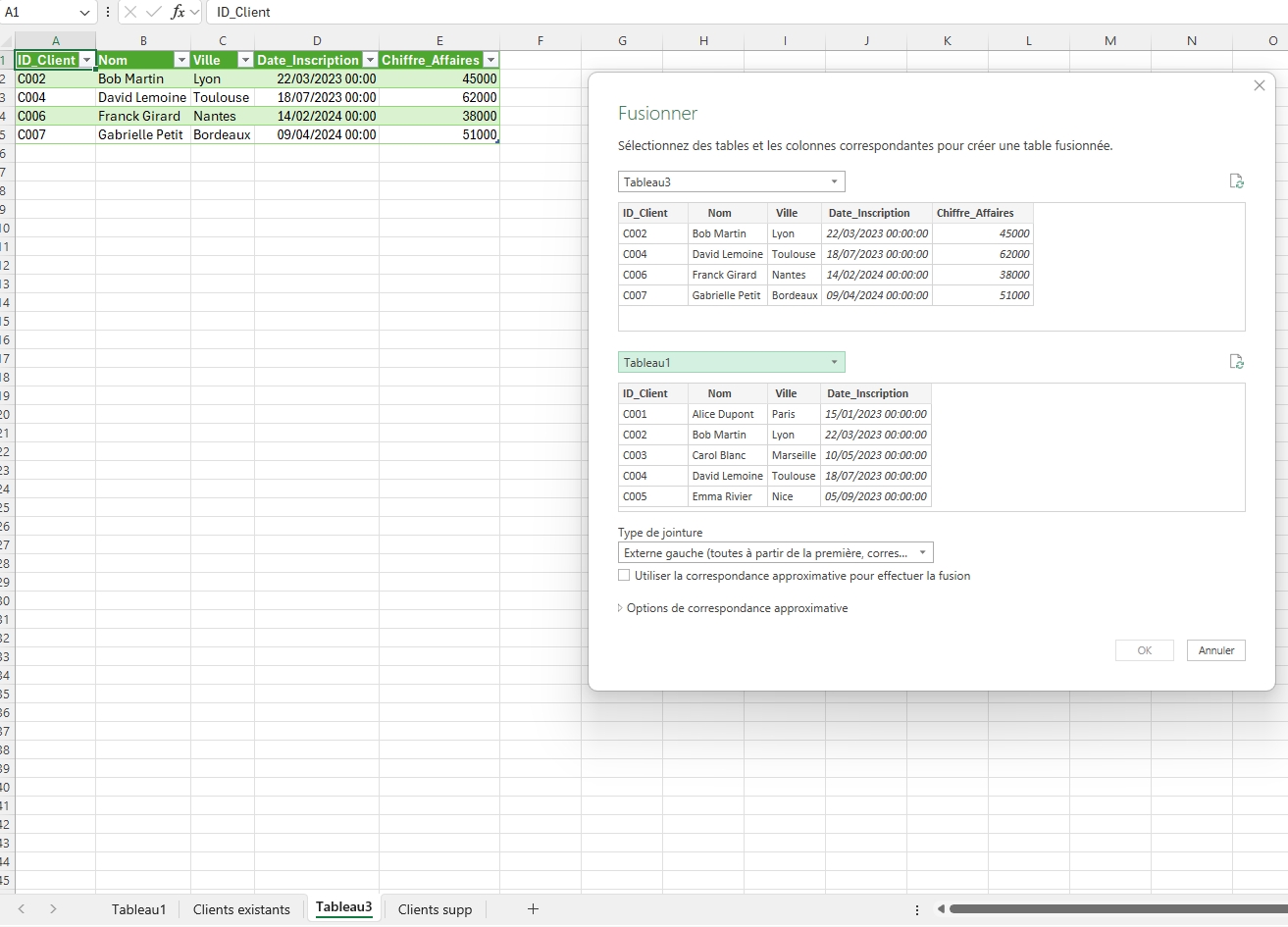Open the Chiffre_Affaires column filter button
The width and height of the screenshot is (1288, 927).
[x=490, y=60]
